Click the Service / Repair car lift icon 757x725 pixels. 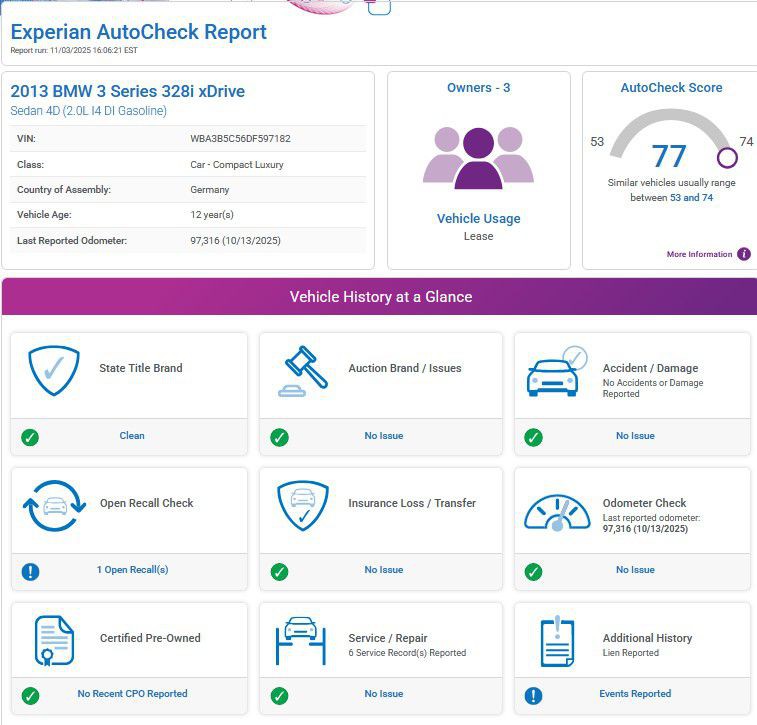click(301, 641)
